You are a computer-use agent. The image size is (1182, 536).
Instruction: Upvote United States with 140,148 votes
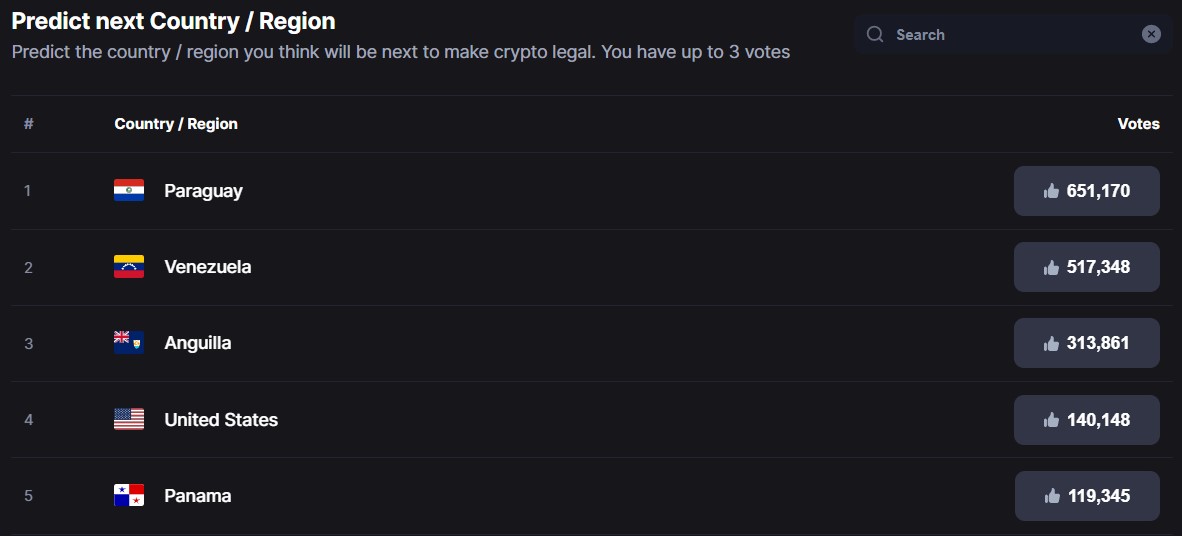click(1086, 420)
